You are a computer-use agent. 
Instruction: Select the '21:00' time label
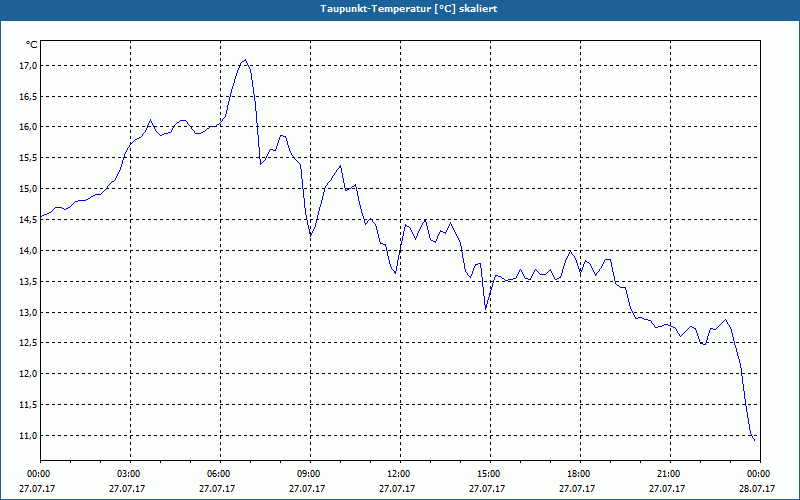pos(667,474)
